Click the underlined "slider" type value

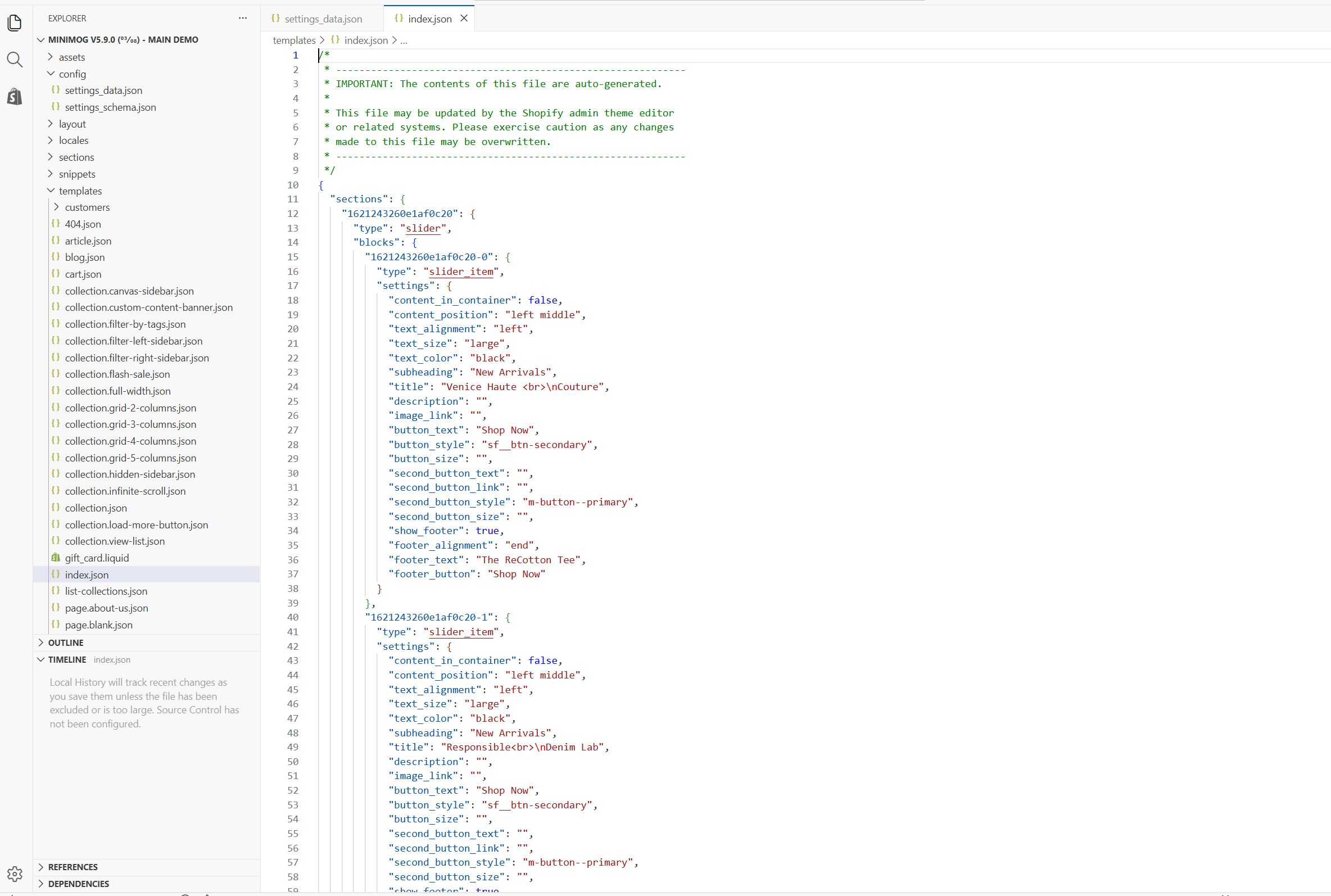tap(423, 228)
